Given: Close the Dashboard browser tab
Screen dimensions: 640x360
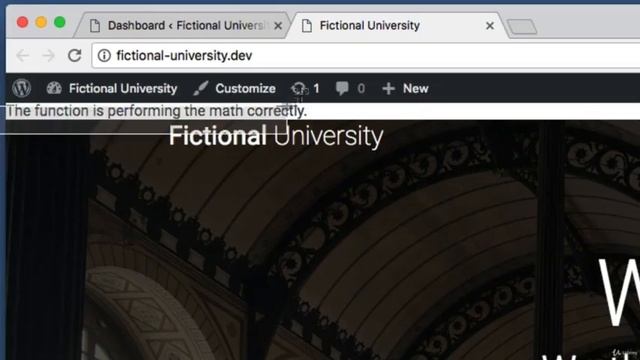Looking at the screenshot, I should click(278, 26).
